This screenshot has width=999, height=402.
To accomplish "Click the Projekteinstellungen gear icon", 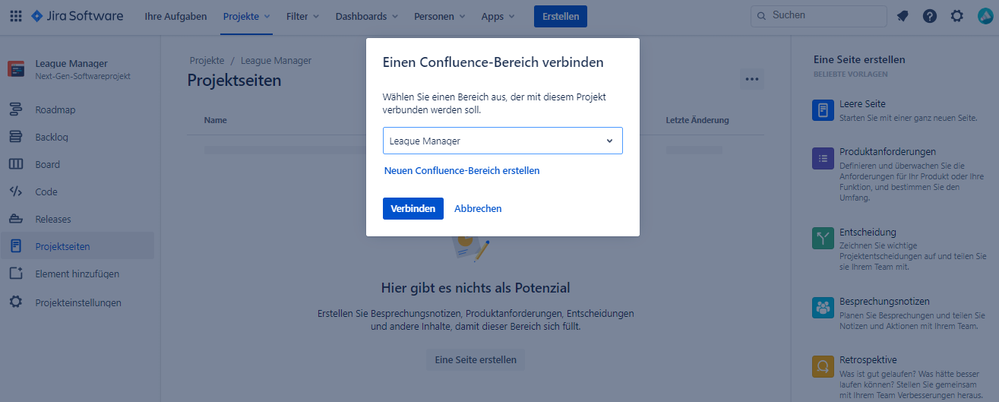I will click(16, 302).
